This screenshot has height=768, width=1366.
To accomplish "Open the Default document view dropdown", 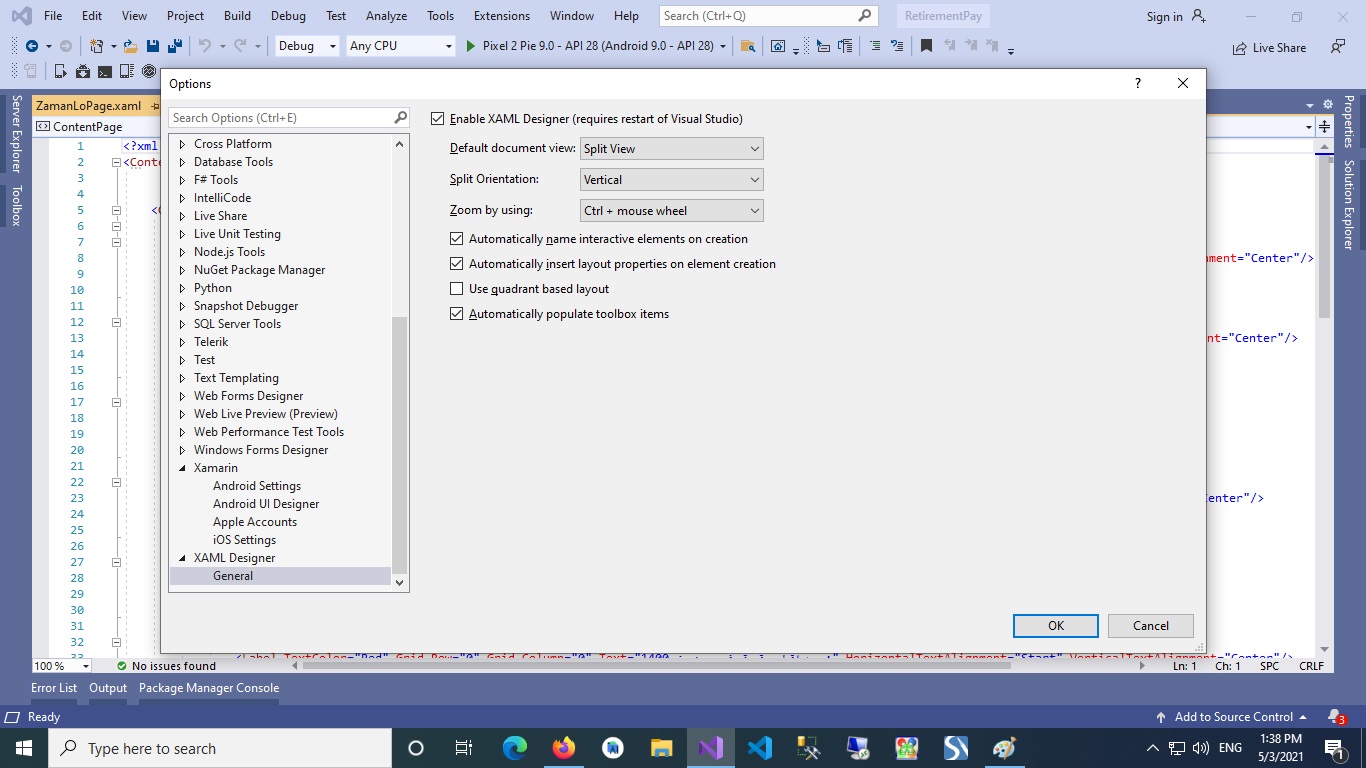I will tap(672, 149).
